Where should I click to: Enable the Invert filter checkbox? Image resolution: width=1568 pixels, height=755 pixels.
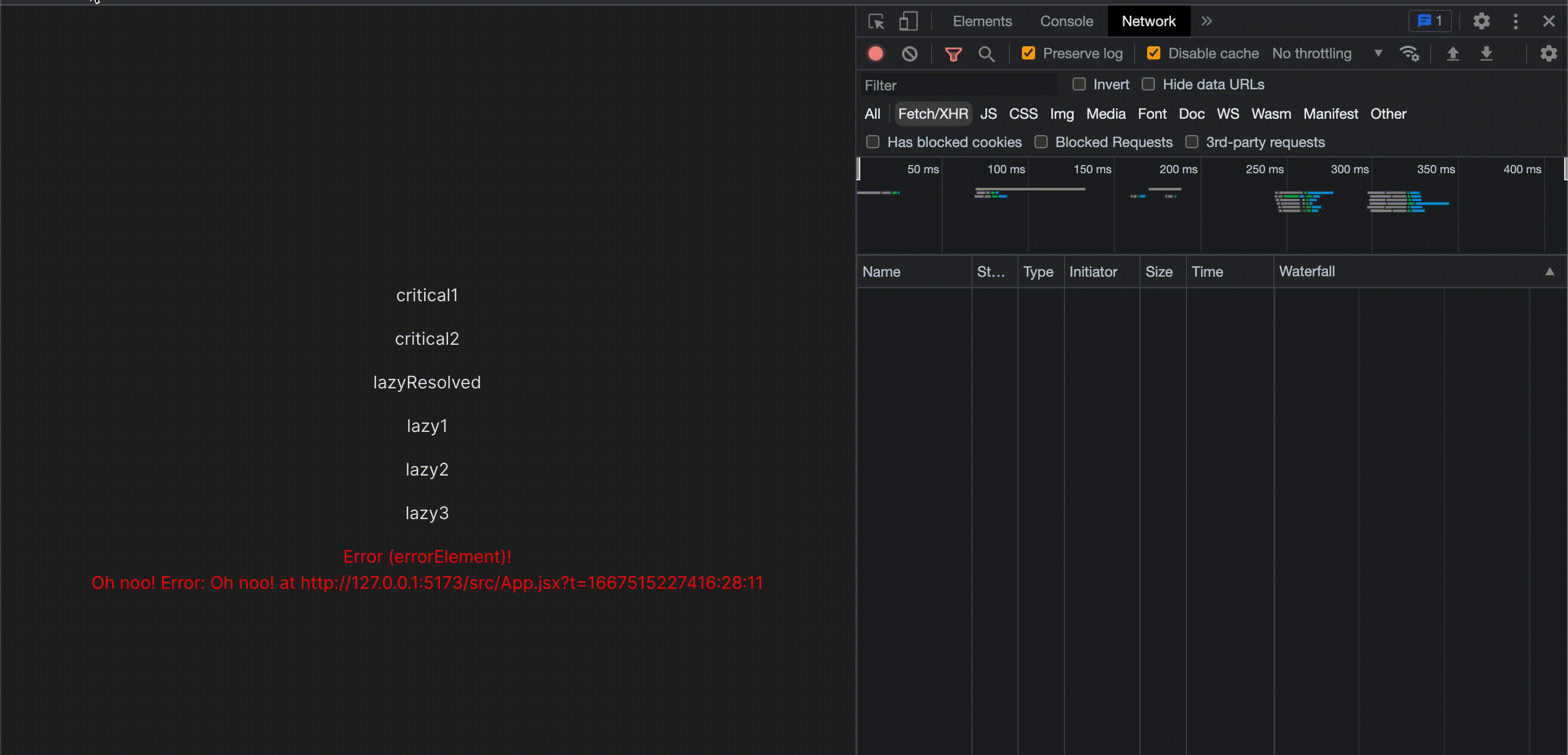pyautogui.click(x=1079, y=84)
